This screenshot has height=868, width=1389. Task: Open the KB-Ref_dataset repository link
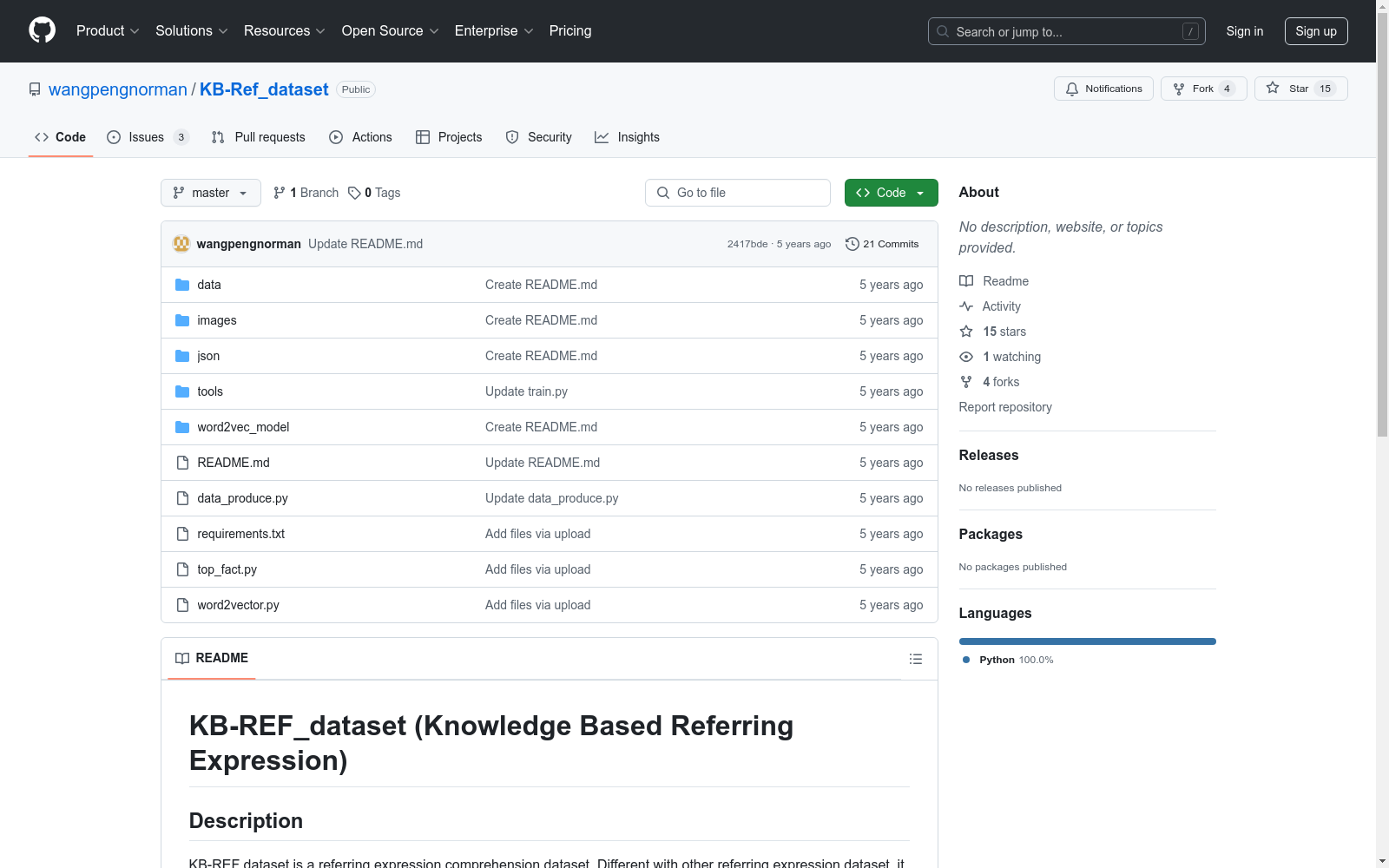pos(264,89)
